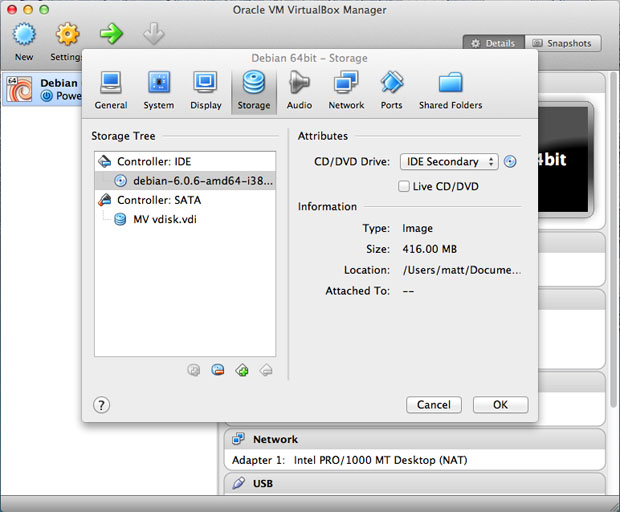Click the remove attachment icon
Image resolution: width=620 pixels, height=512 pixels.
pos(217,370)
